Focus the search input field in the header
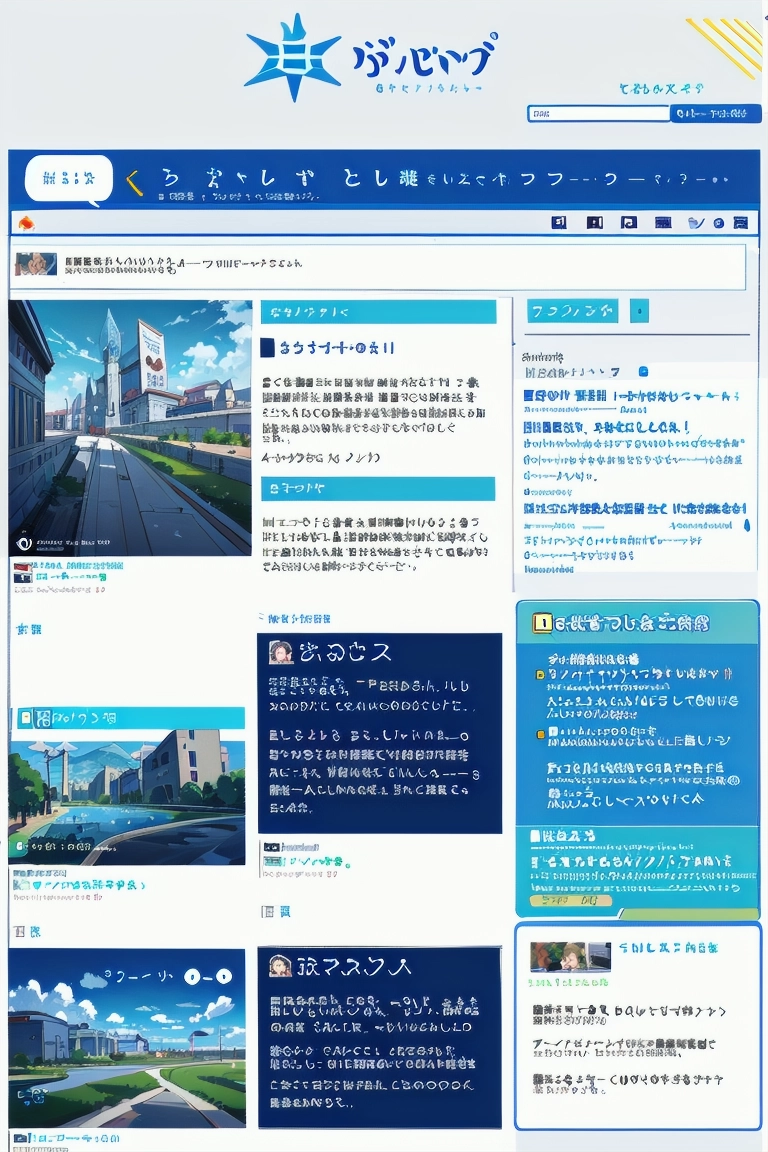Screen dimensions: 768x1152 point(598,114)
